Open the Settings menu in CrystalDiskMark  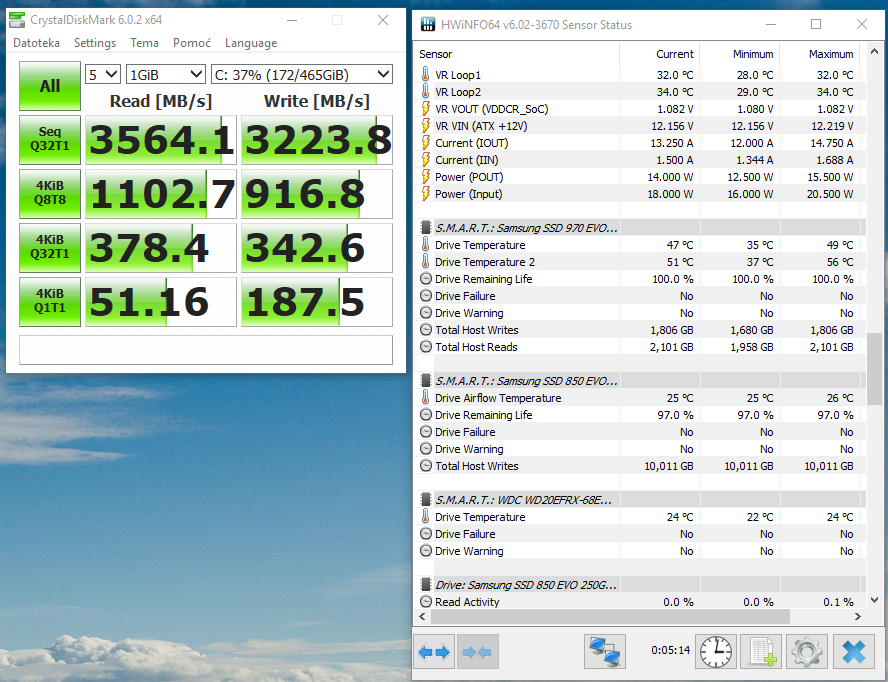coord(95,43)
